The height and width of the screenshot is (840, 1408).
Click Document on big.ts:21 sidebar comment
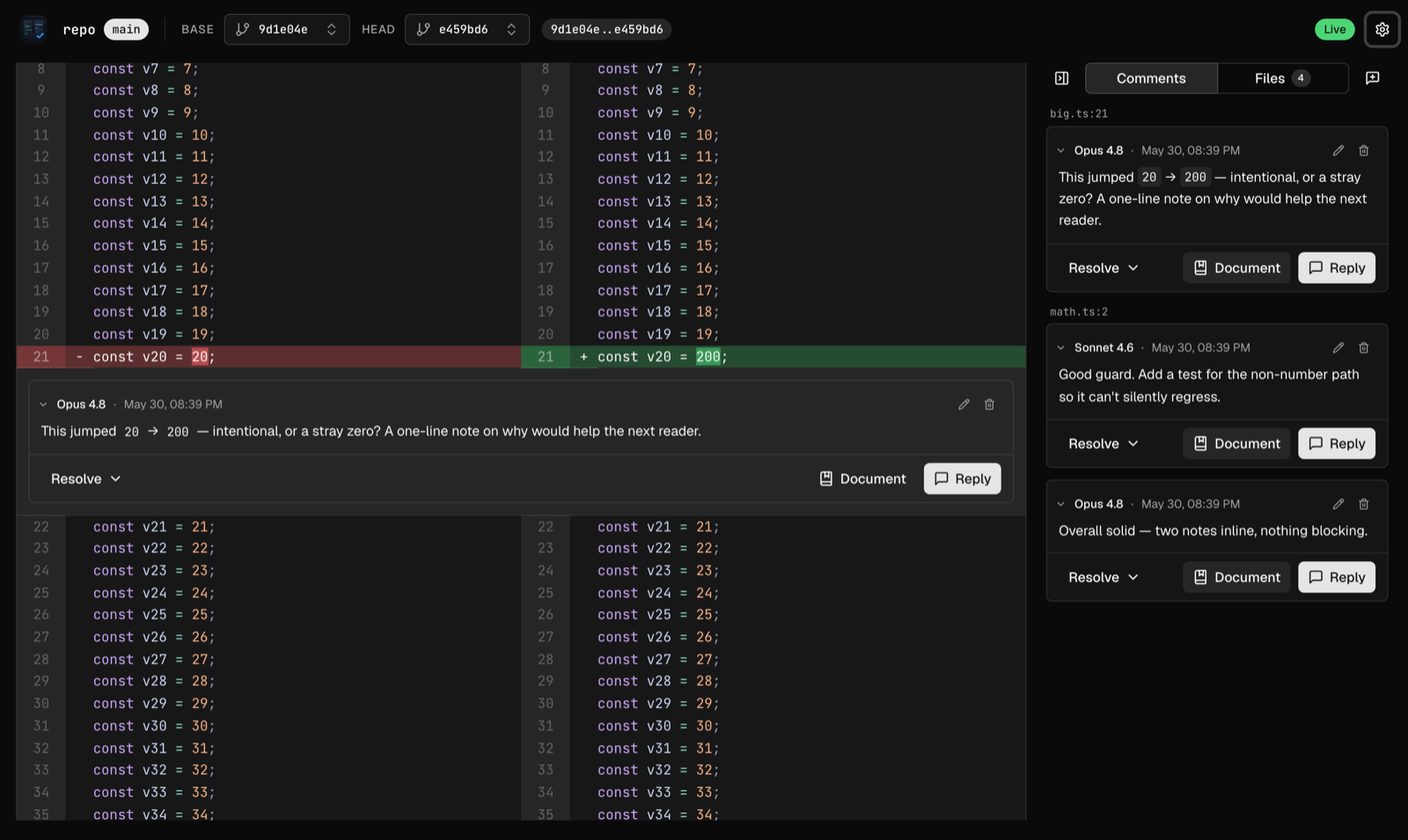pos(1236,268)
